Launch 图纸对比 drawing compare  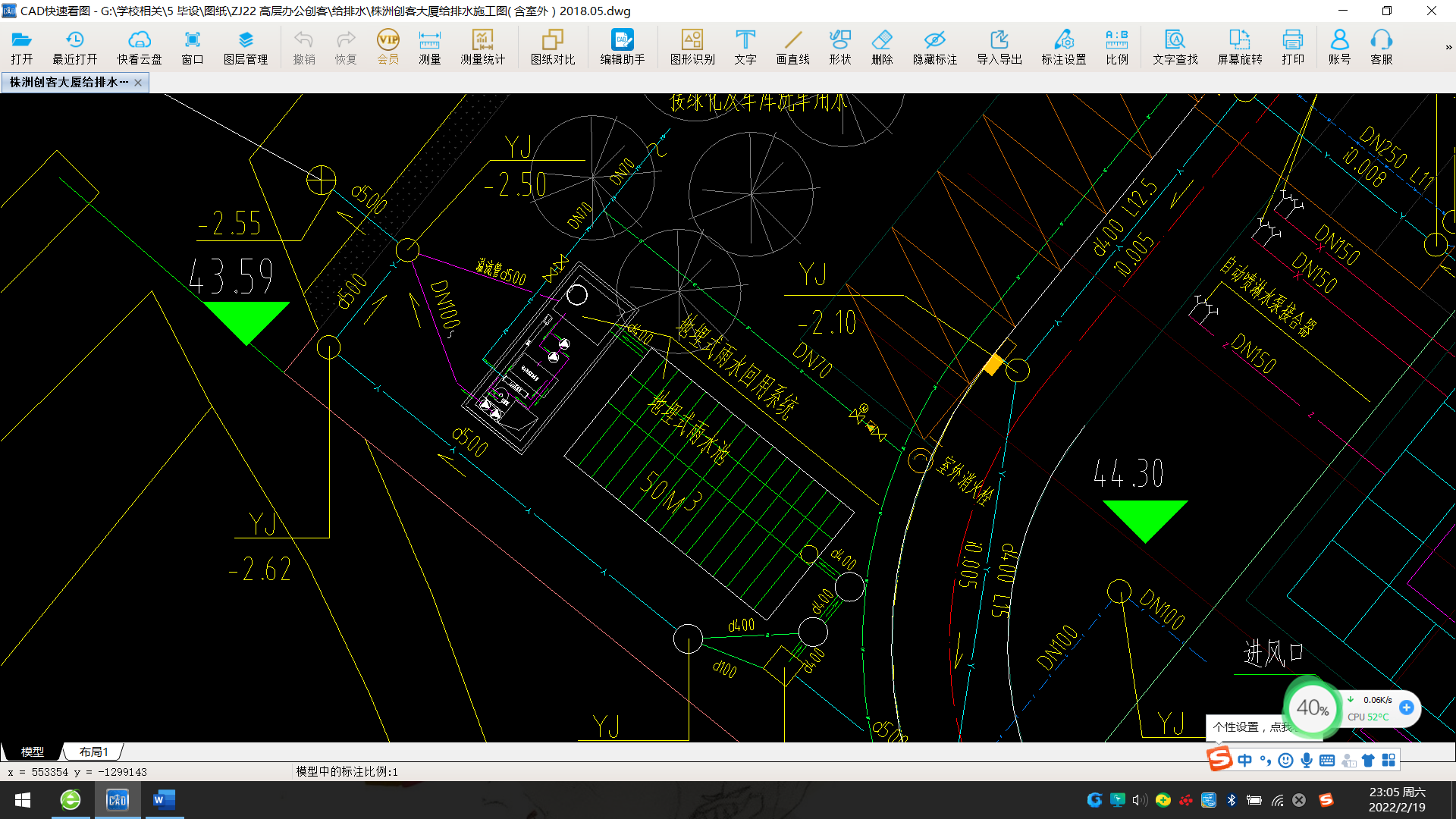[x=553, y=47]
